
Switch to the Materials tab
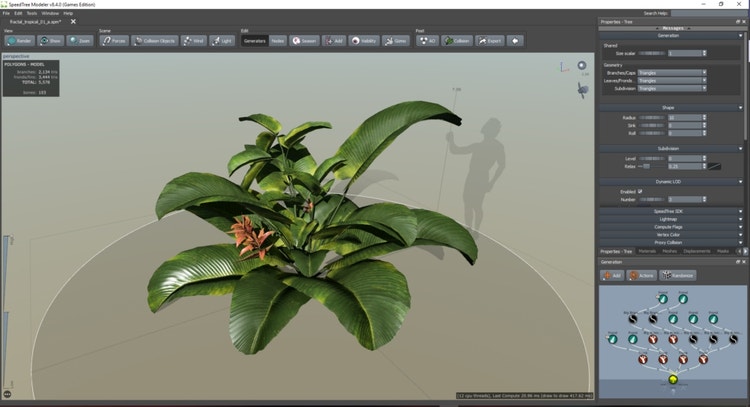coord(647,251)
